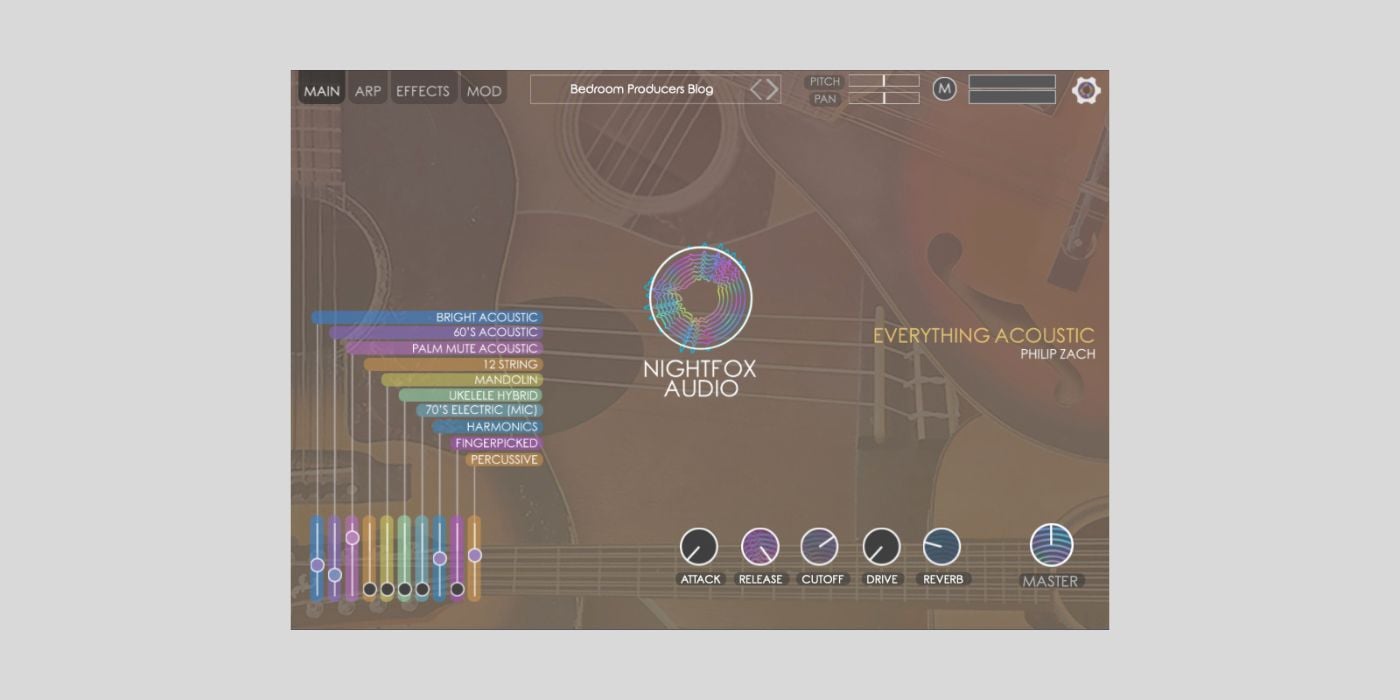Open the EFFECTS tab
This screenshot has height=700, width=1400.
423,91
